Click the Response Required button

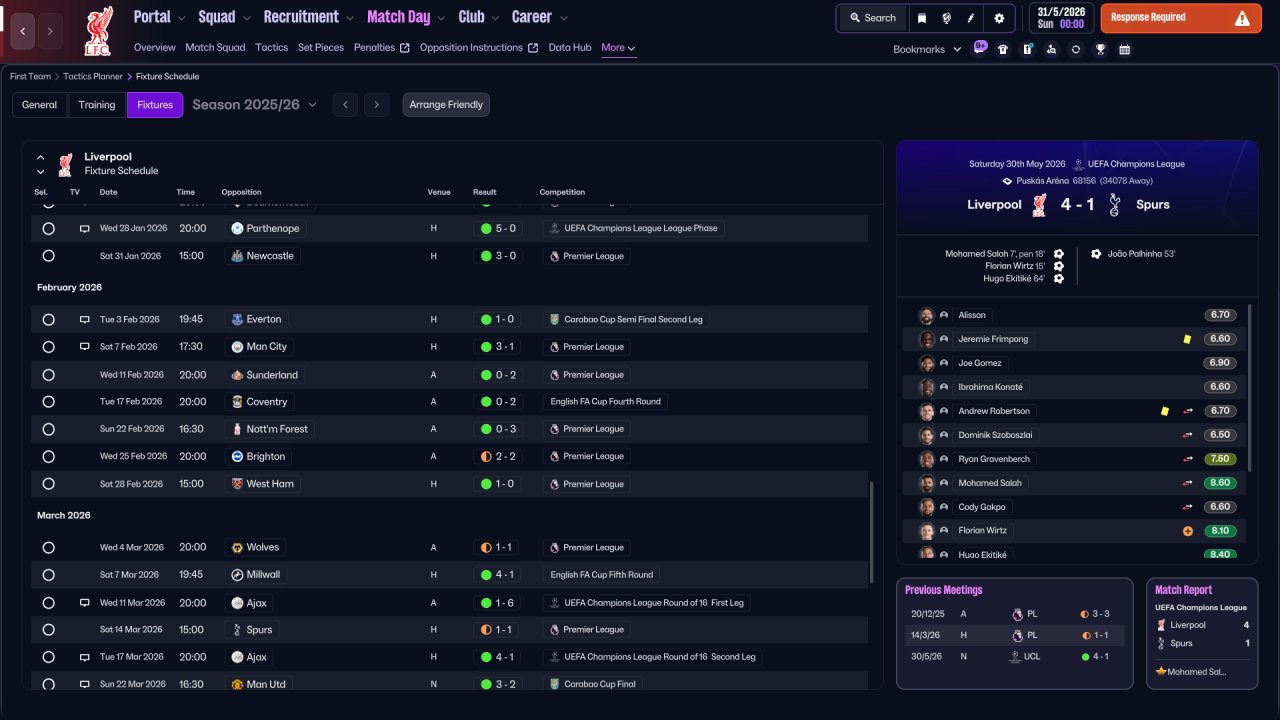coord(1181,18)
